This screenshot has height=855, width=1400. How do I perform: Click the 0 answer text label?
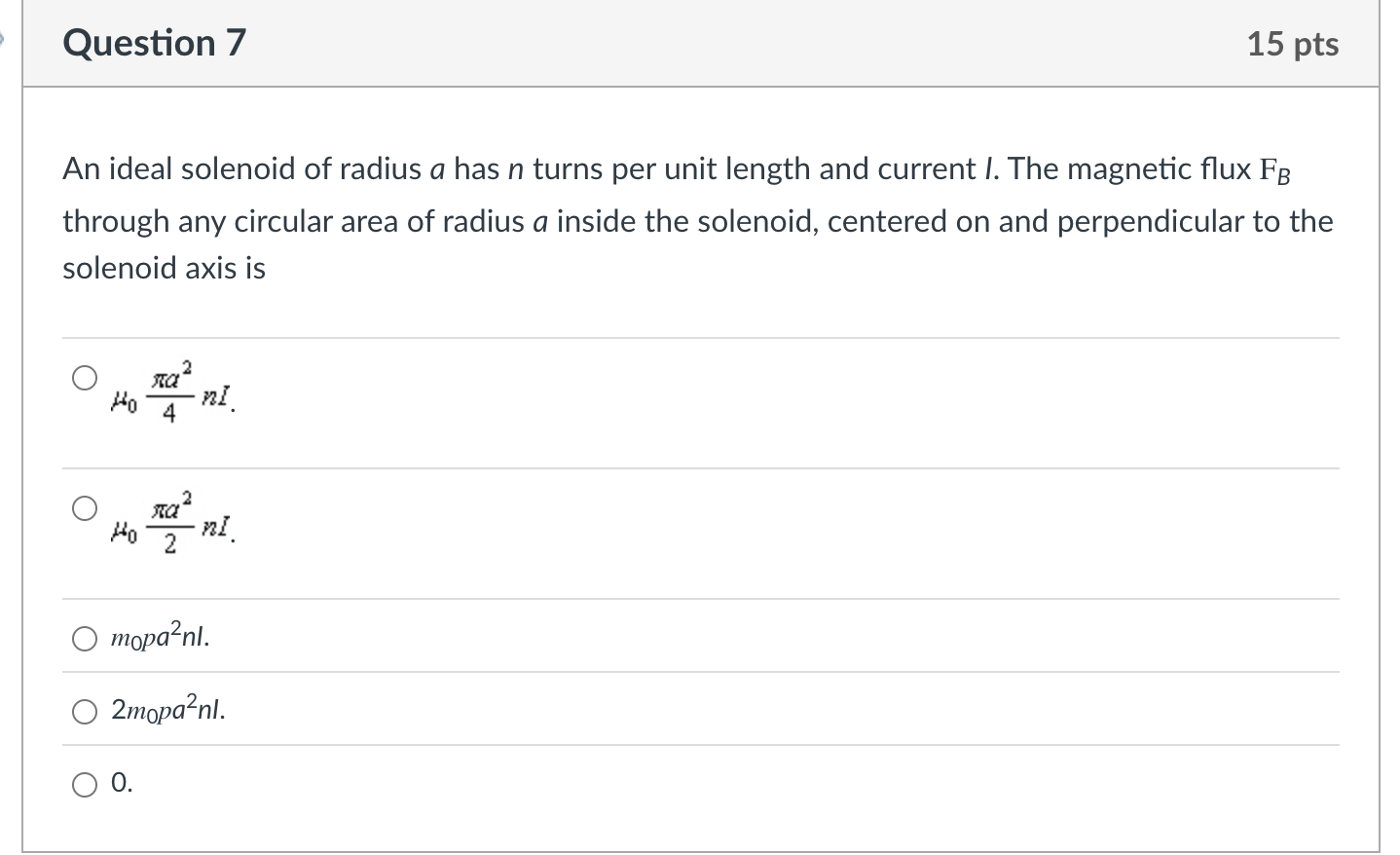pyautogui.click(x=119, y=783)
